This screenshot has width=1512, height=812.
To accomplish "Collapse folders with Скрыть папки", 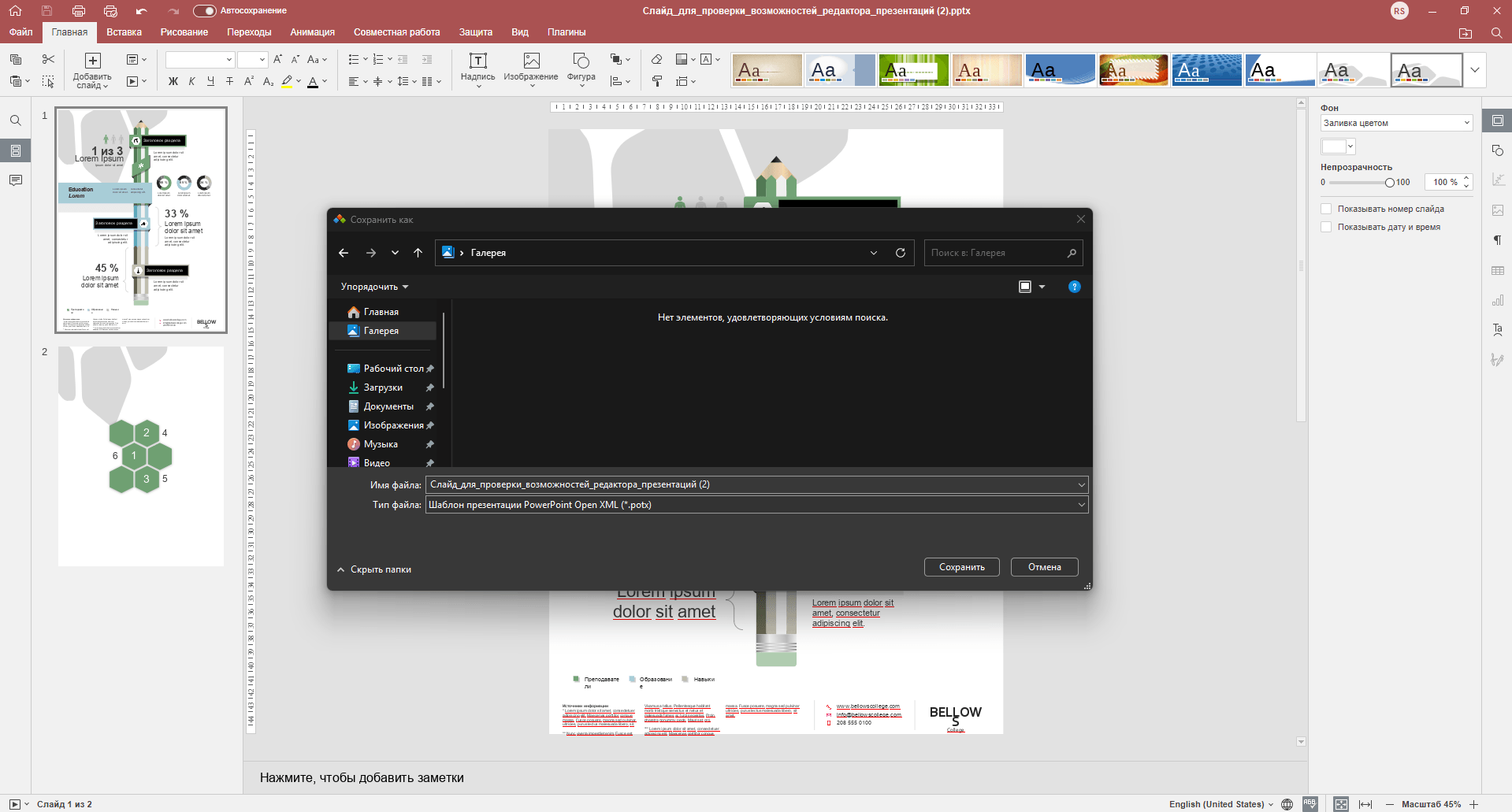I will click(374, 569).
